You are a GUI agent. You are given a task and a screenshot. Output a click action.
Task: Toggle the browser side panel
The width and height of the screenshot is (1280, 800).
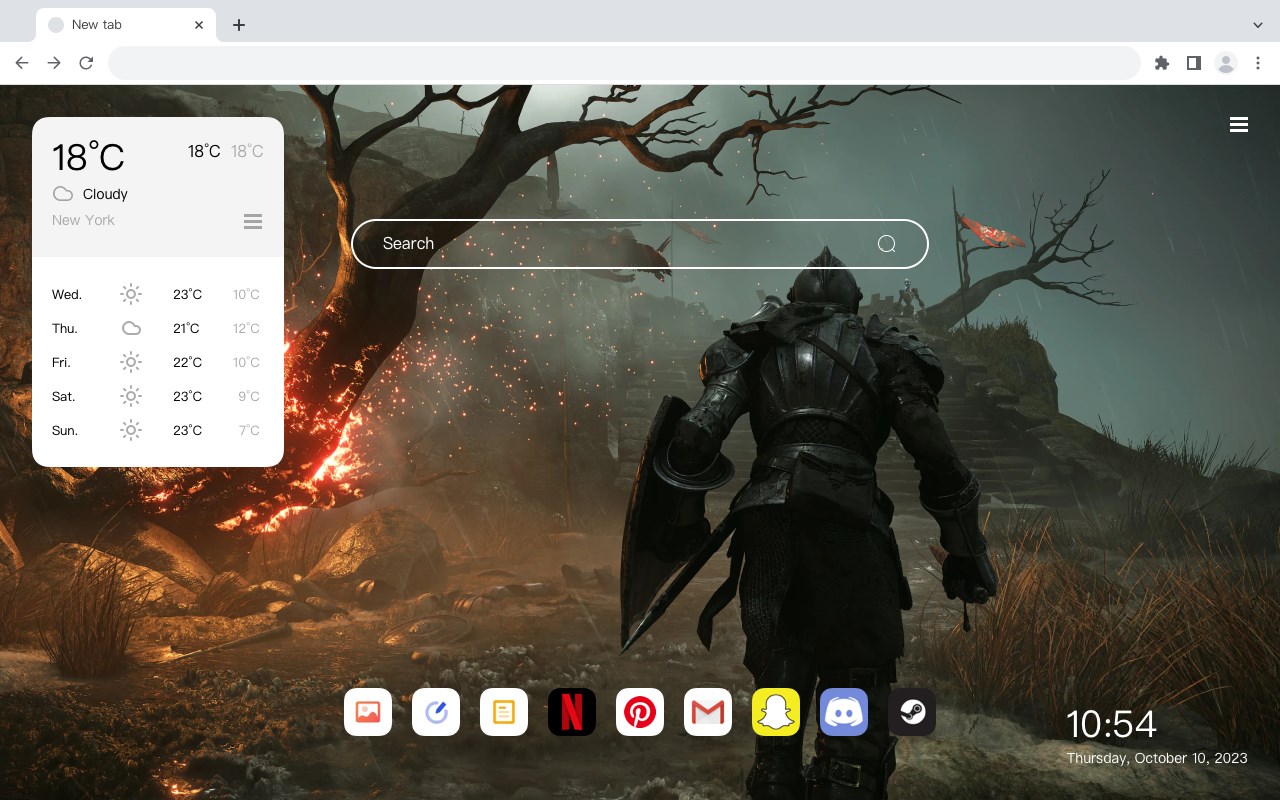1193,63
